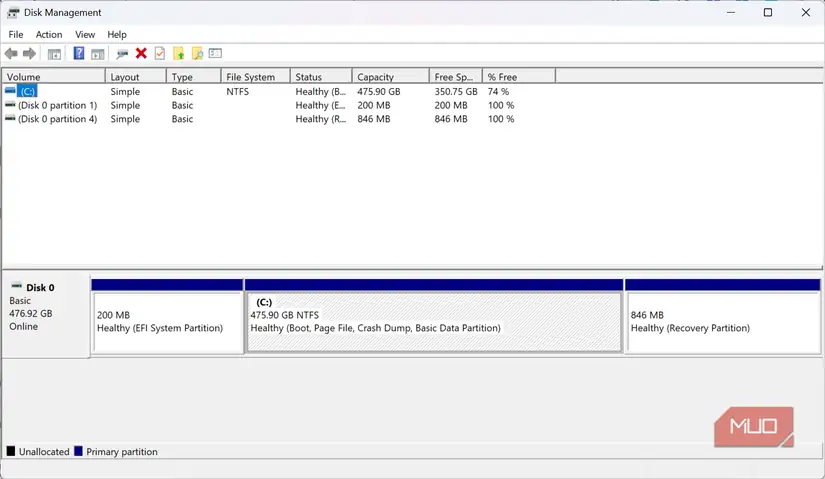This screenshot has width=825, height=479.
Task: Sort by the File System column header
Action: pyautogui.click(x=256, y=77)
